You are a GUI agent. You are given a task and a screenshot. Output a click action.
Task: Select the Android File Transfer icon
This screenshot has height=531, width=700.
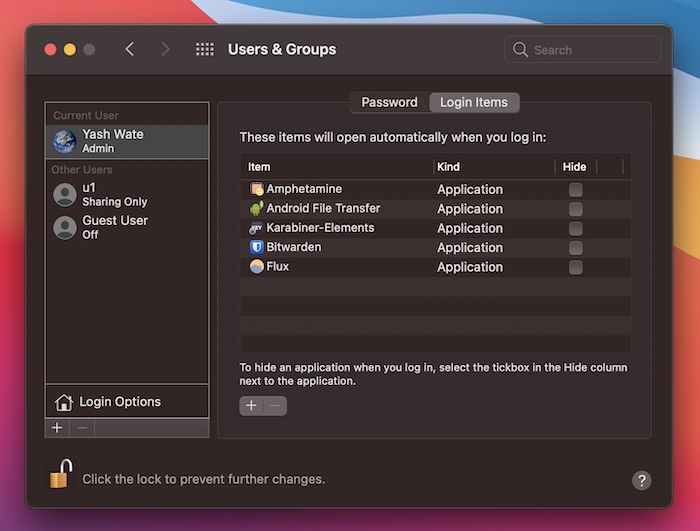click(257, 209)
